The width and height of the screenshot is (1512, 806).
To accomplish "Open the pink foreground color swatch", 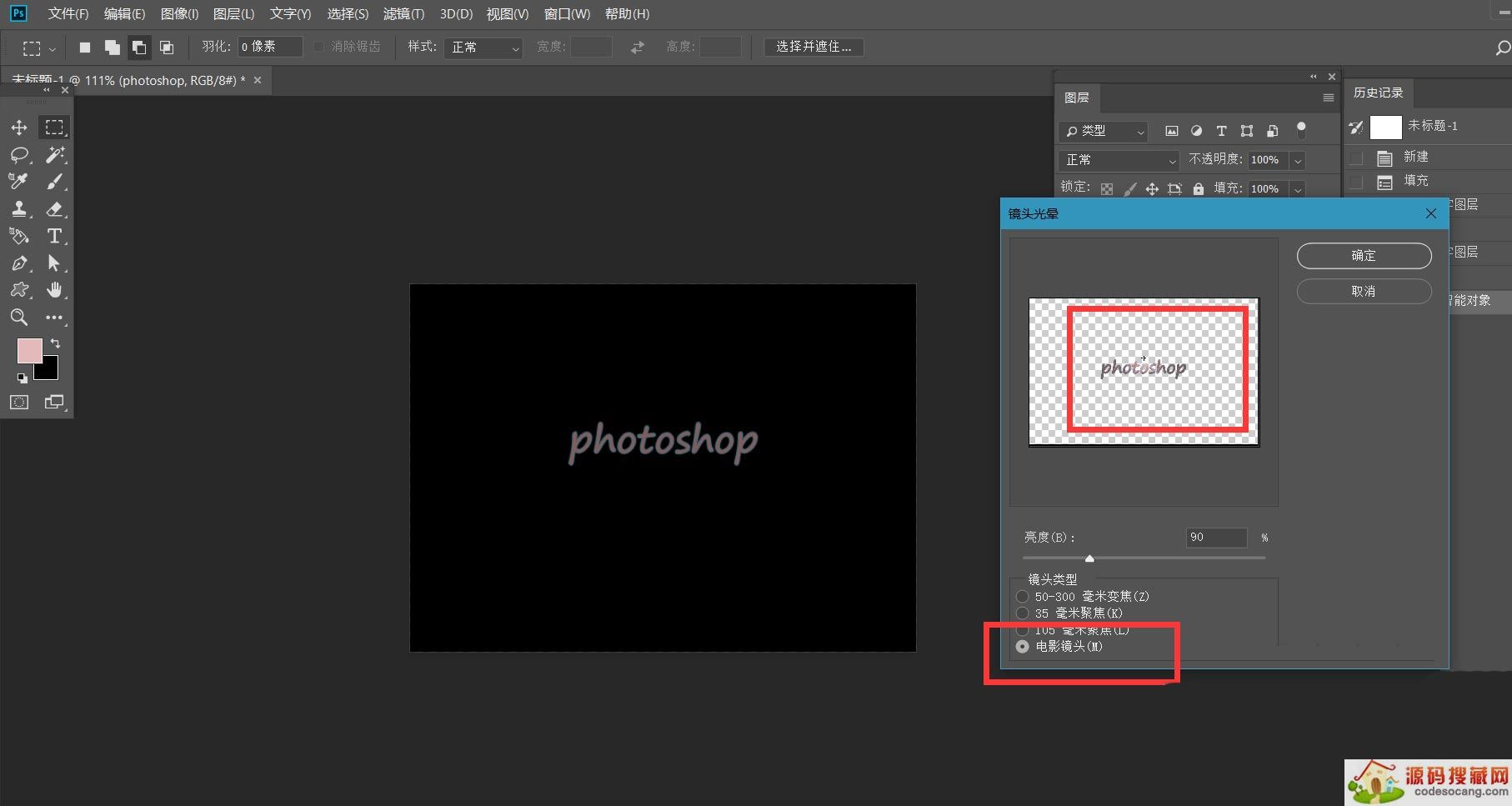I will (x=29, y=351).
